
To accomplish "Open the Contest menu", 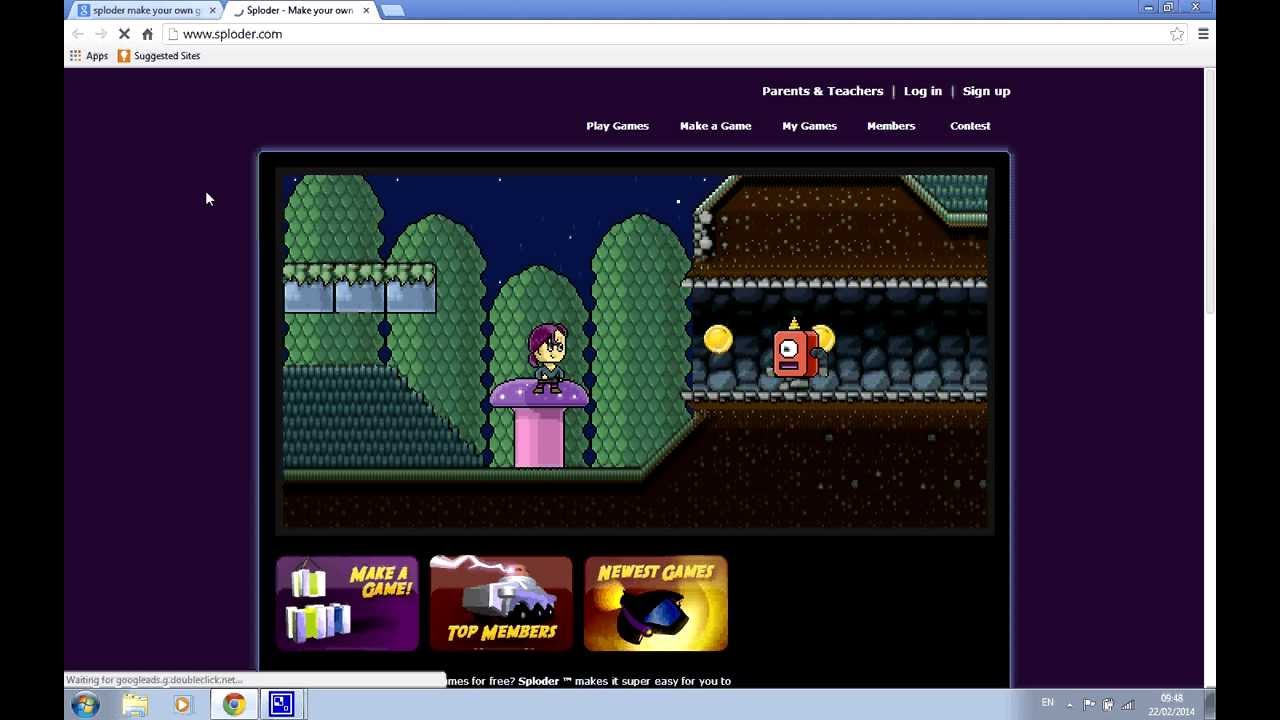I will pyautogui.click(x=970, y=126).
